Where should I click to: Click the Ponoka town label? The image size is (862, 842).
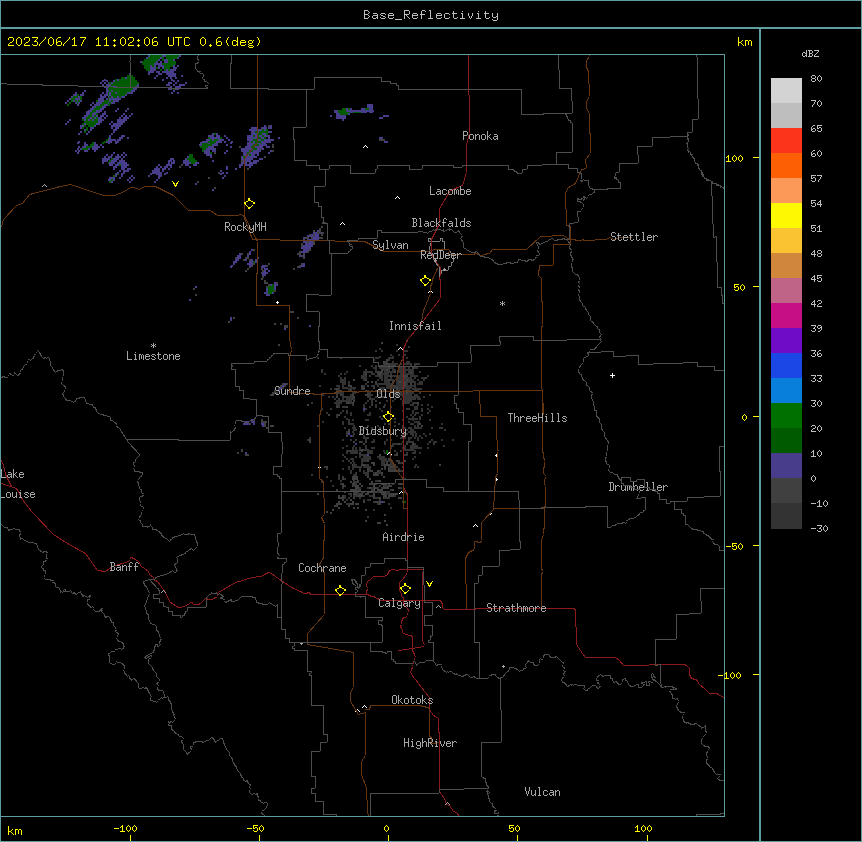(480, 136)
